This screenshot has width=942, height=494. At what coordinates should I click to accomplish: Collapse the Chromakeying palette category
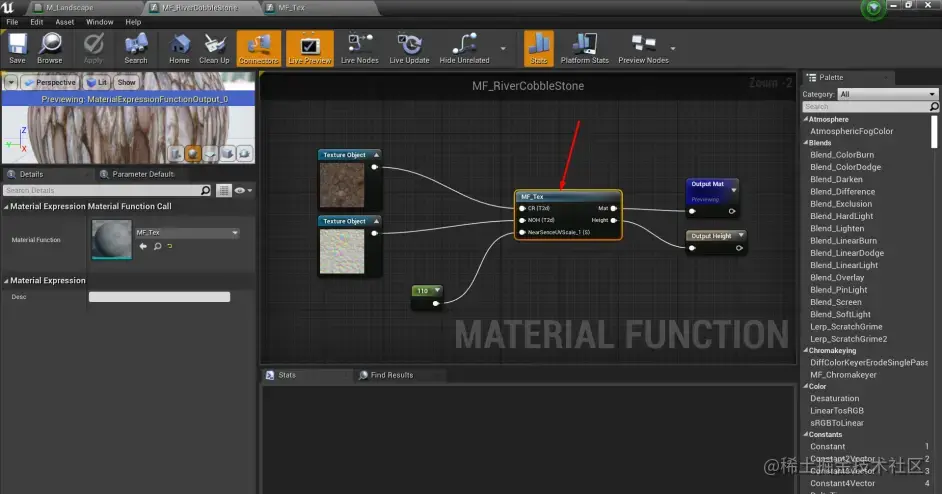(806, 351)
